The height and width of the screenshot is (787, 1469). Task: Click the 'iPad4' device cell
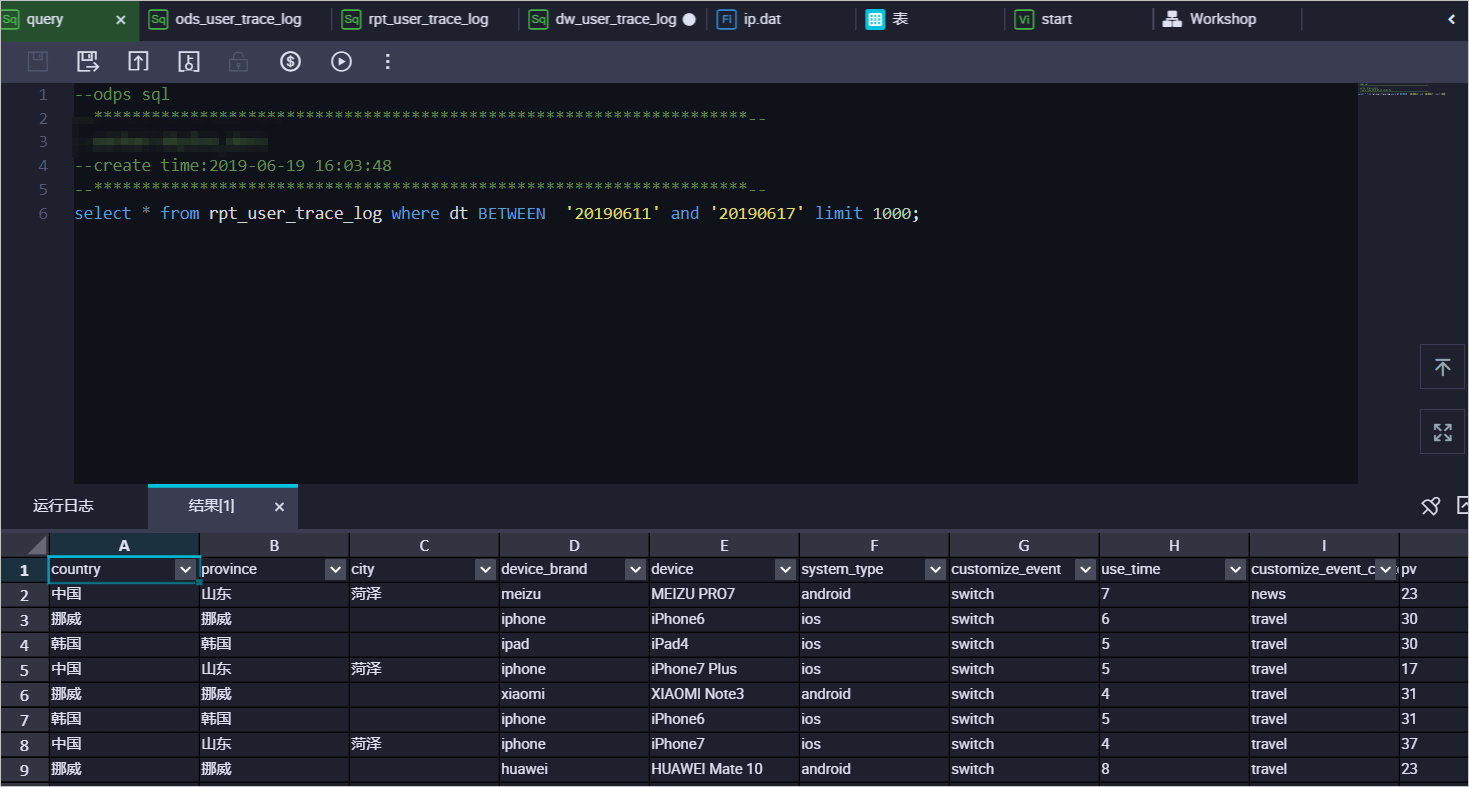tap(724, 644)
